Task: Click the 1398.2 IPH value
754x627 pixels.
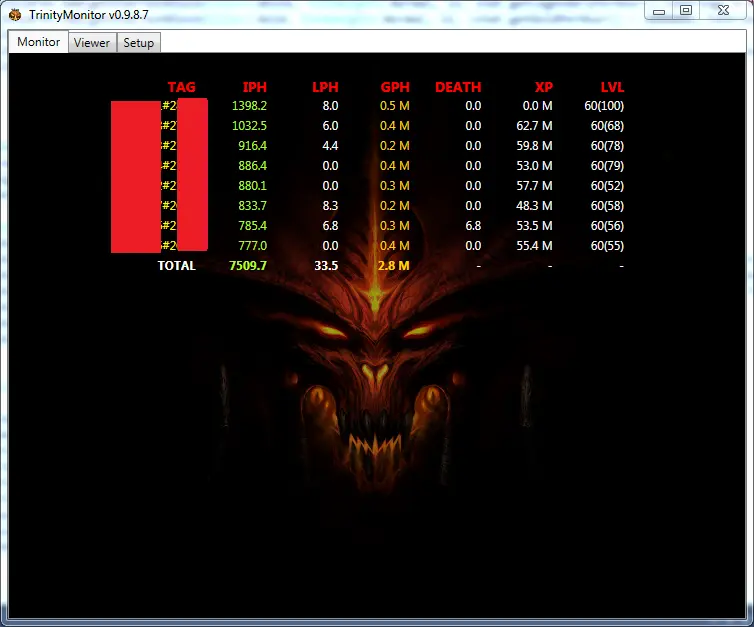Action: tap(249, 106)
